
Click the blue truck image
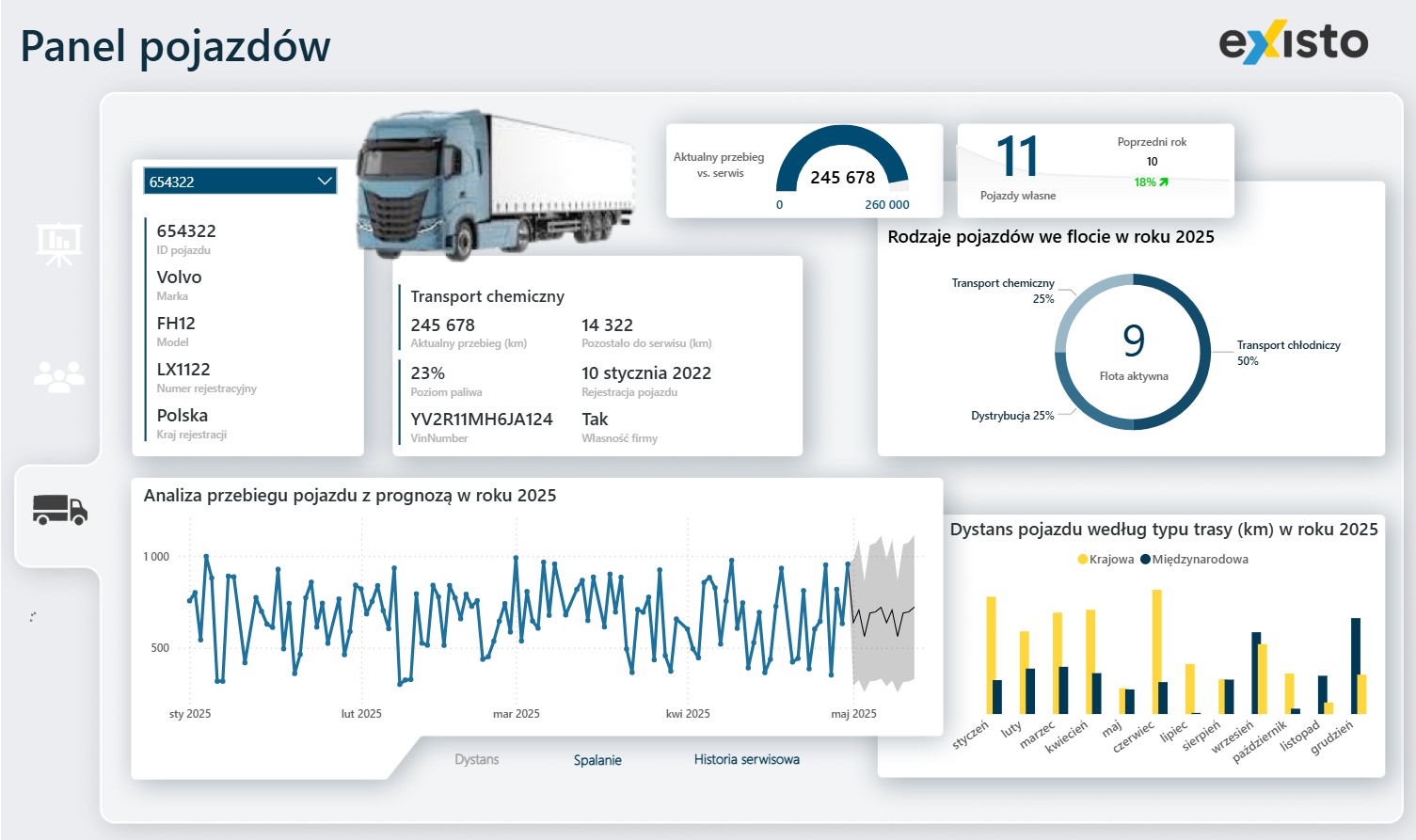pos(494,182)
